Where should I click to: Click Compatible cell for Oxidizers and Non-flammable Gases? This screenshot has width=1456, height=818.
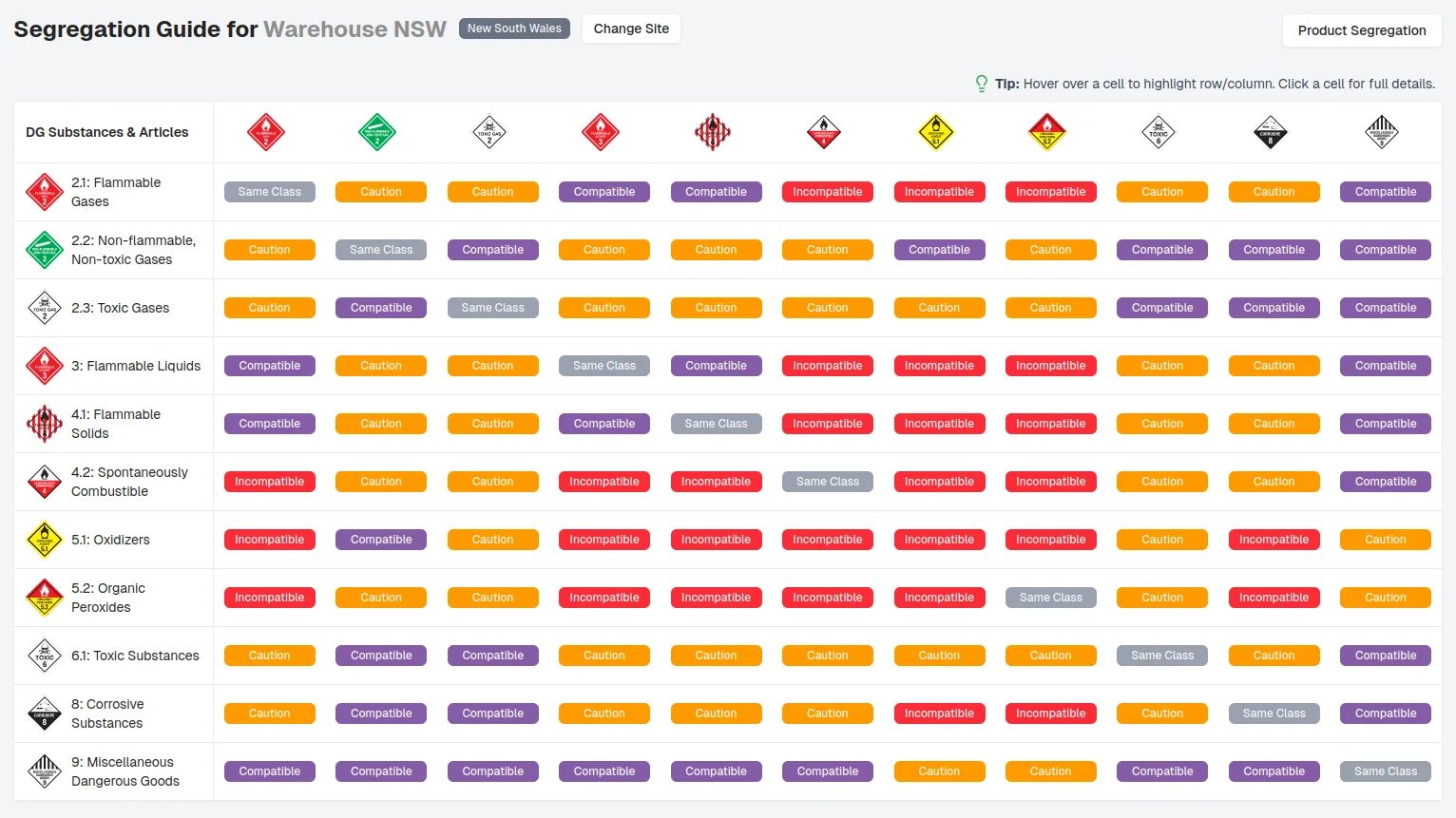pos(381,540)
